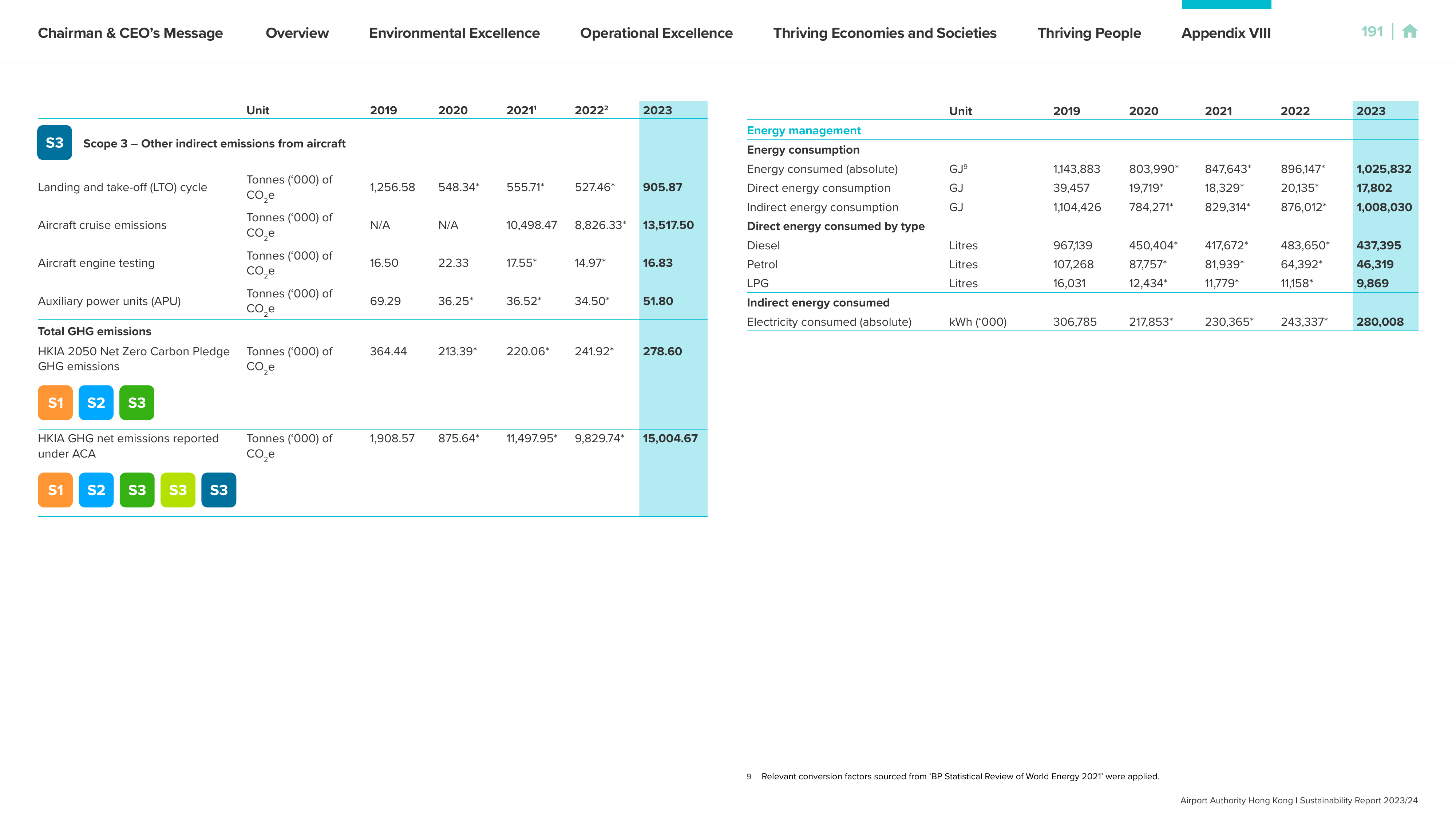
Task: Open the Environmental Excellence section
Action: (454, 33)
